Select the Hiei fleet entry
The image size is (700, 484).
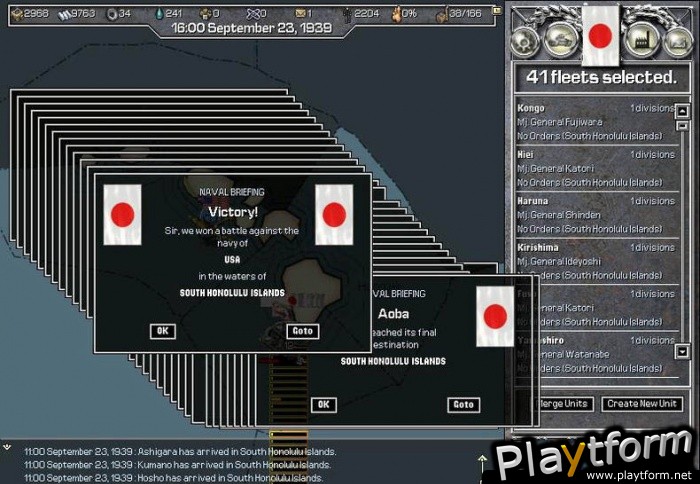tap(596, 168)
